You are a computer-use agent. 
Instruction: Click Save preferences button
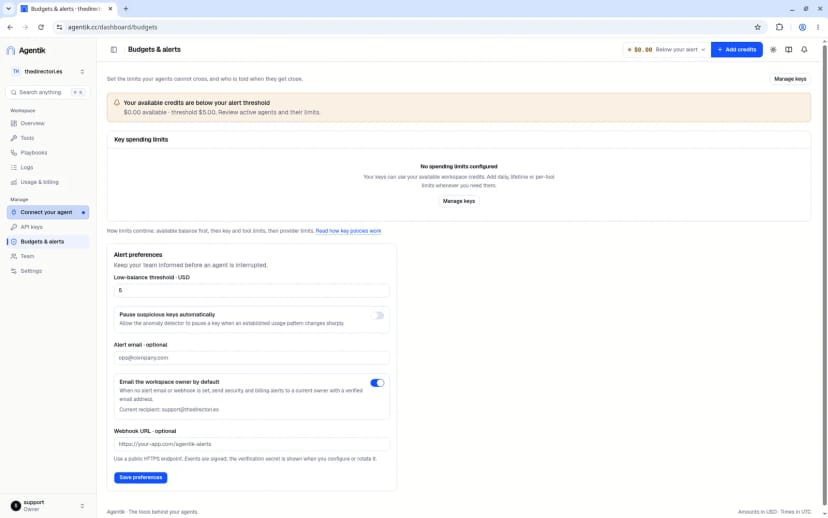pos(140,477)
